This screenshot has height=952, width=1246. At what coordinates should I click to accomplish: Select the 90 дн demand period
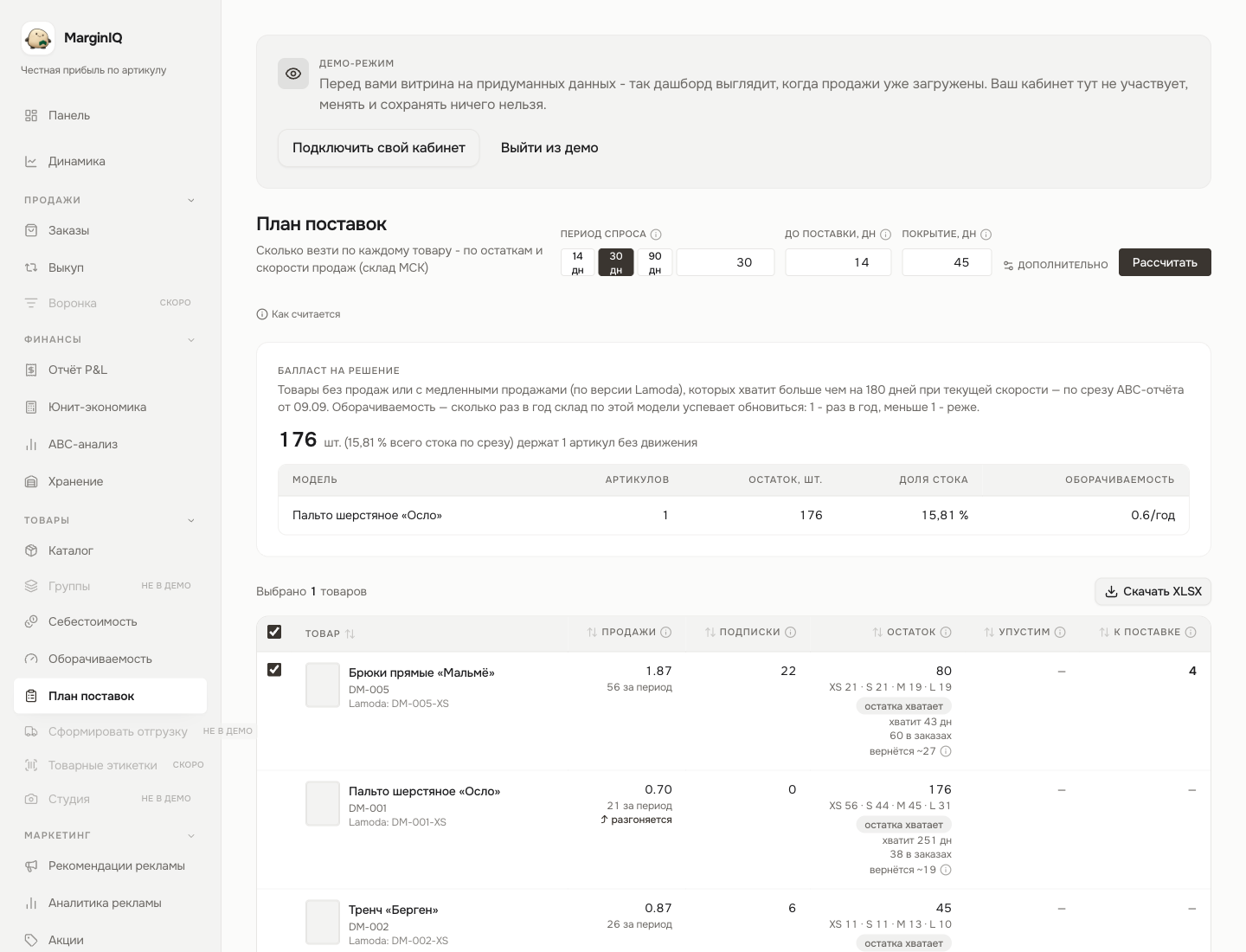click(x=655, y=262)
